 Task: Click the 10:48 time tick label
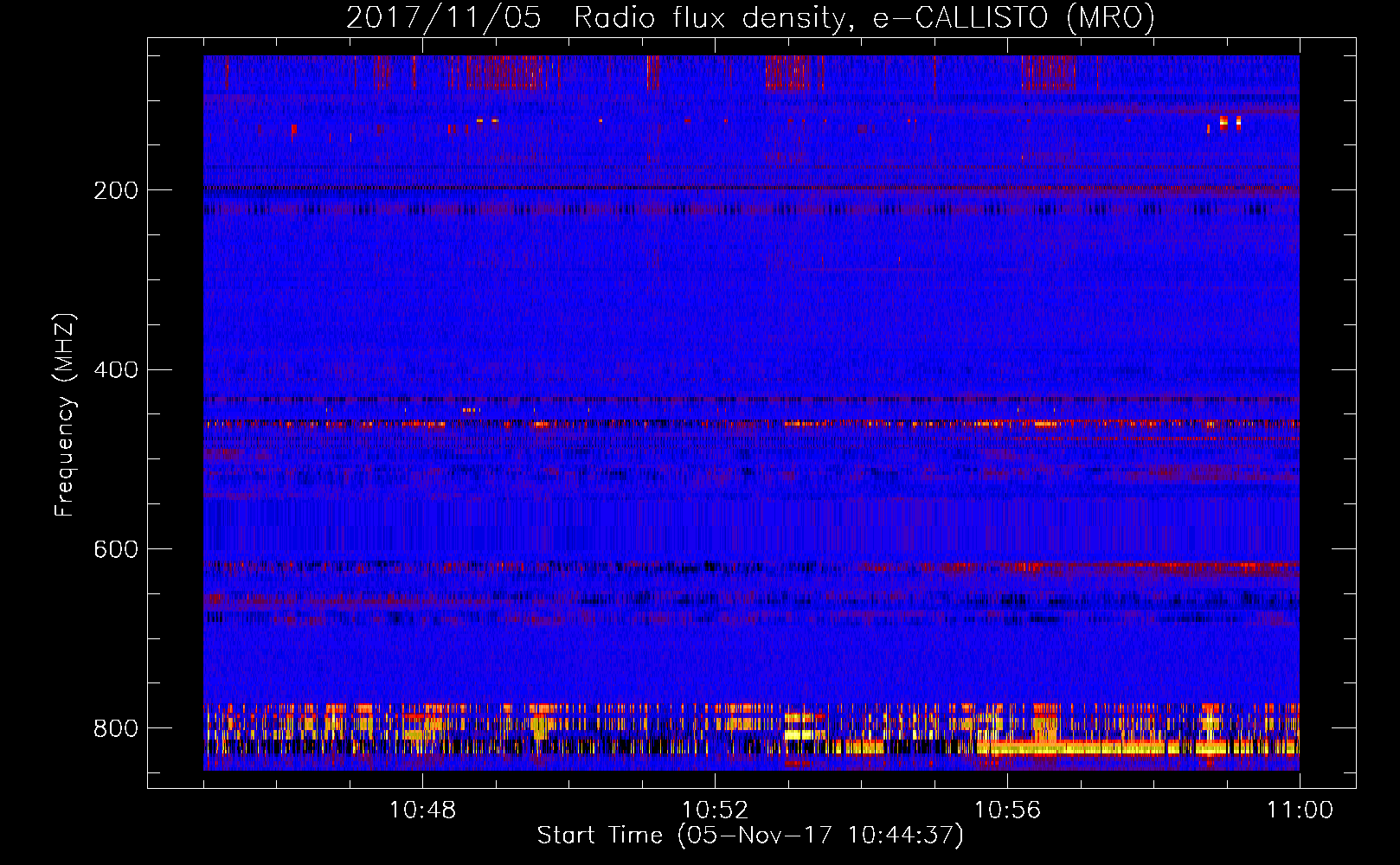click(422, 811)
